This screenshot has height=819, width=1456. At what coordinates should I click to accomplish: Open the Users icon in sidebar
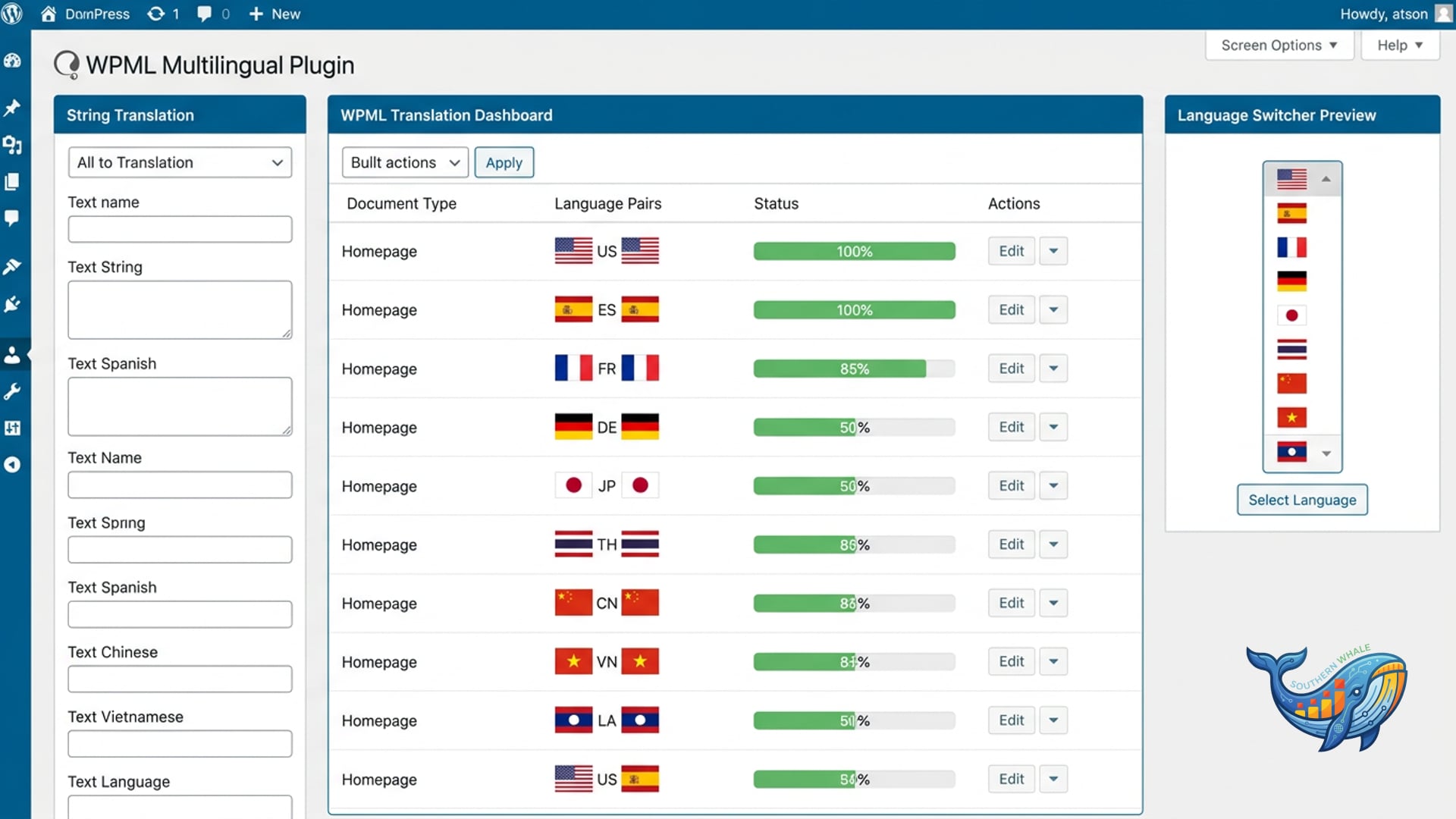[x=12, y=354]
